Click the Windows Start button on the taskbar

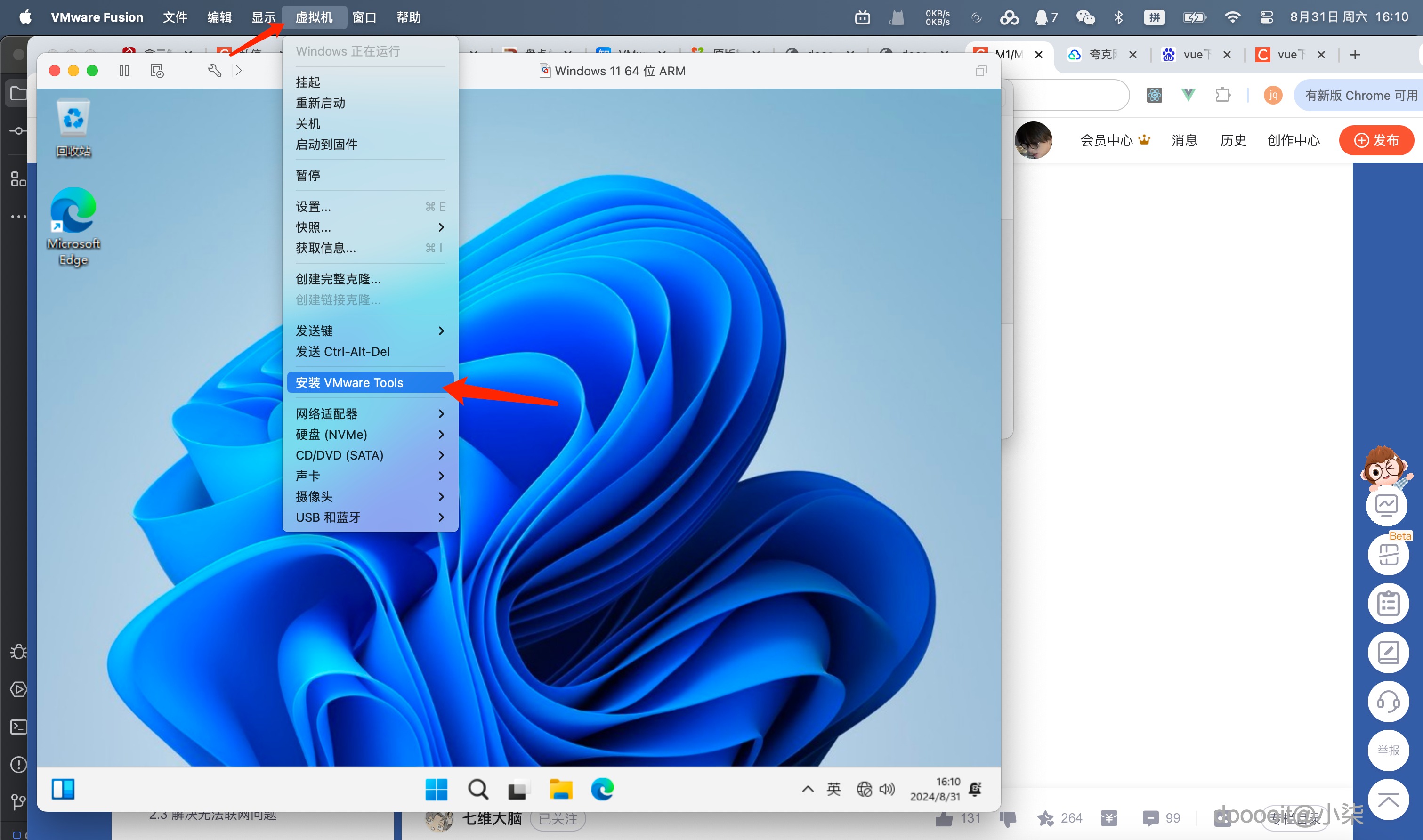tap(436, 789)
